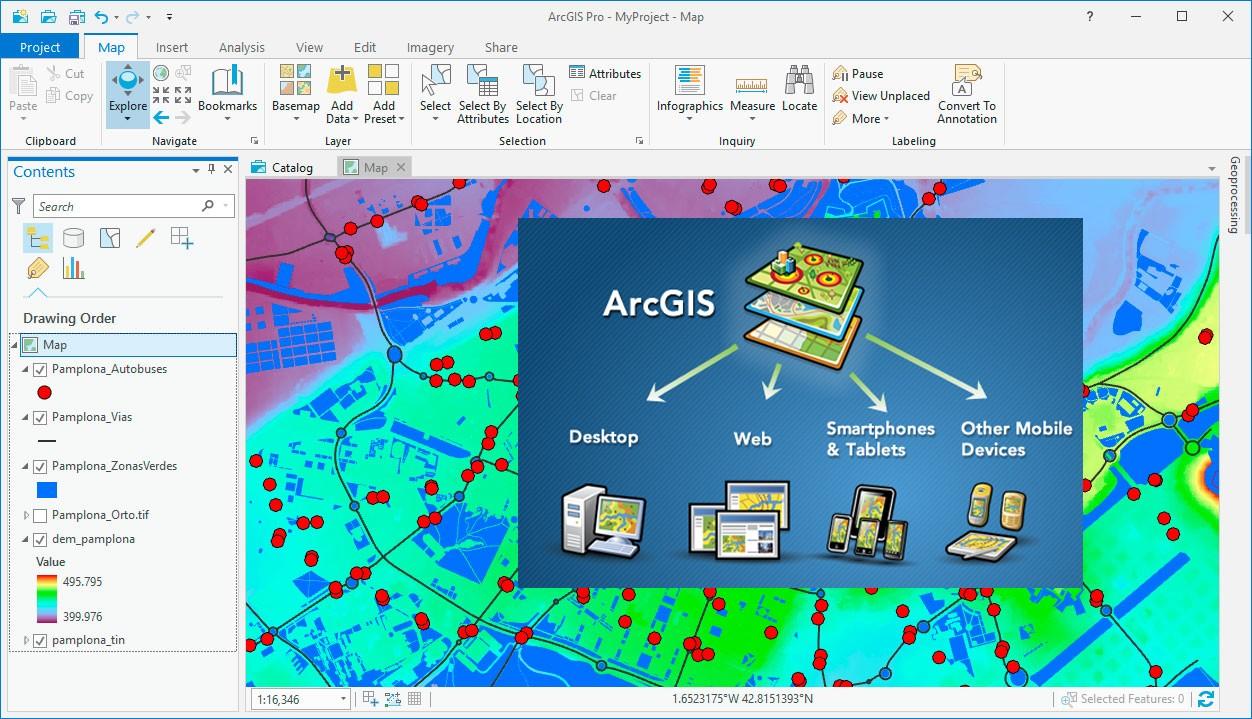
Task: Open Select By Attributes
Action: (x=483, y=94)
